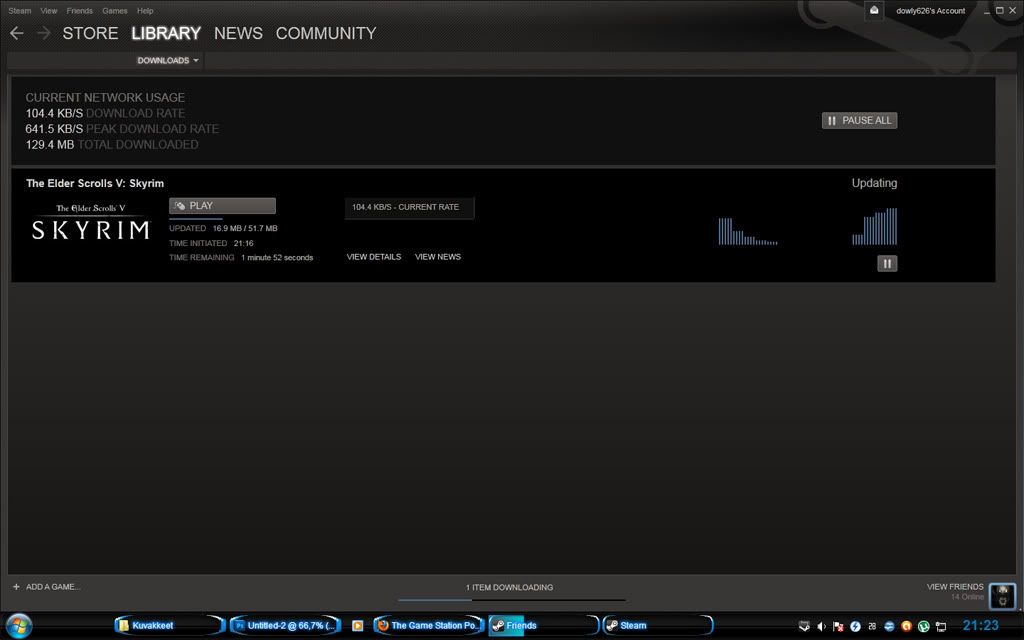Click the blue globe tray icon

(x=889, y=626)
